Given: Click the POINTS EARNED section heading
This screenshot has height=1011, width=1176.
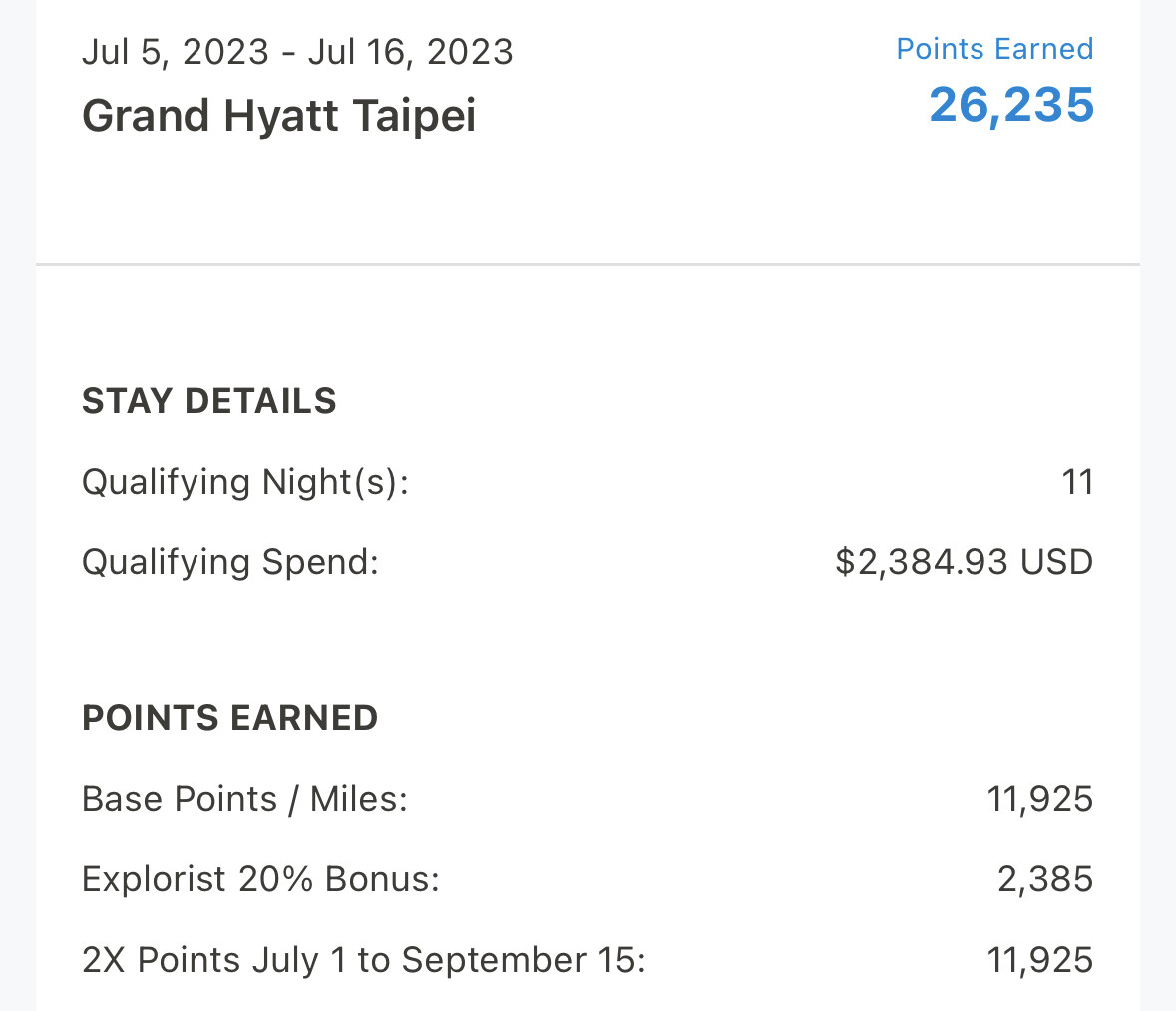Looking at the screenshot, I should click(x=229, y=718).
